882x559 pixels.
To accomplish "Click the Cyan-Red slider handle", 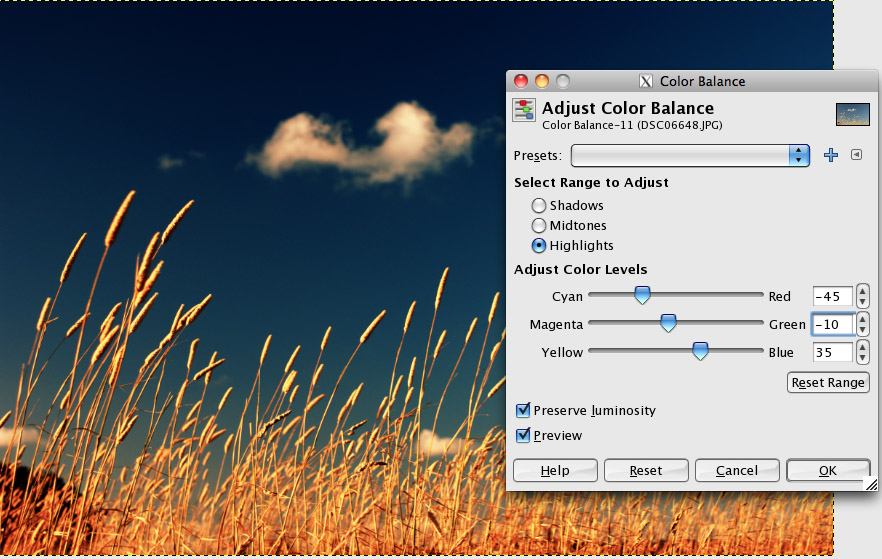I will coord(642,295).
